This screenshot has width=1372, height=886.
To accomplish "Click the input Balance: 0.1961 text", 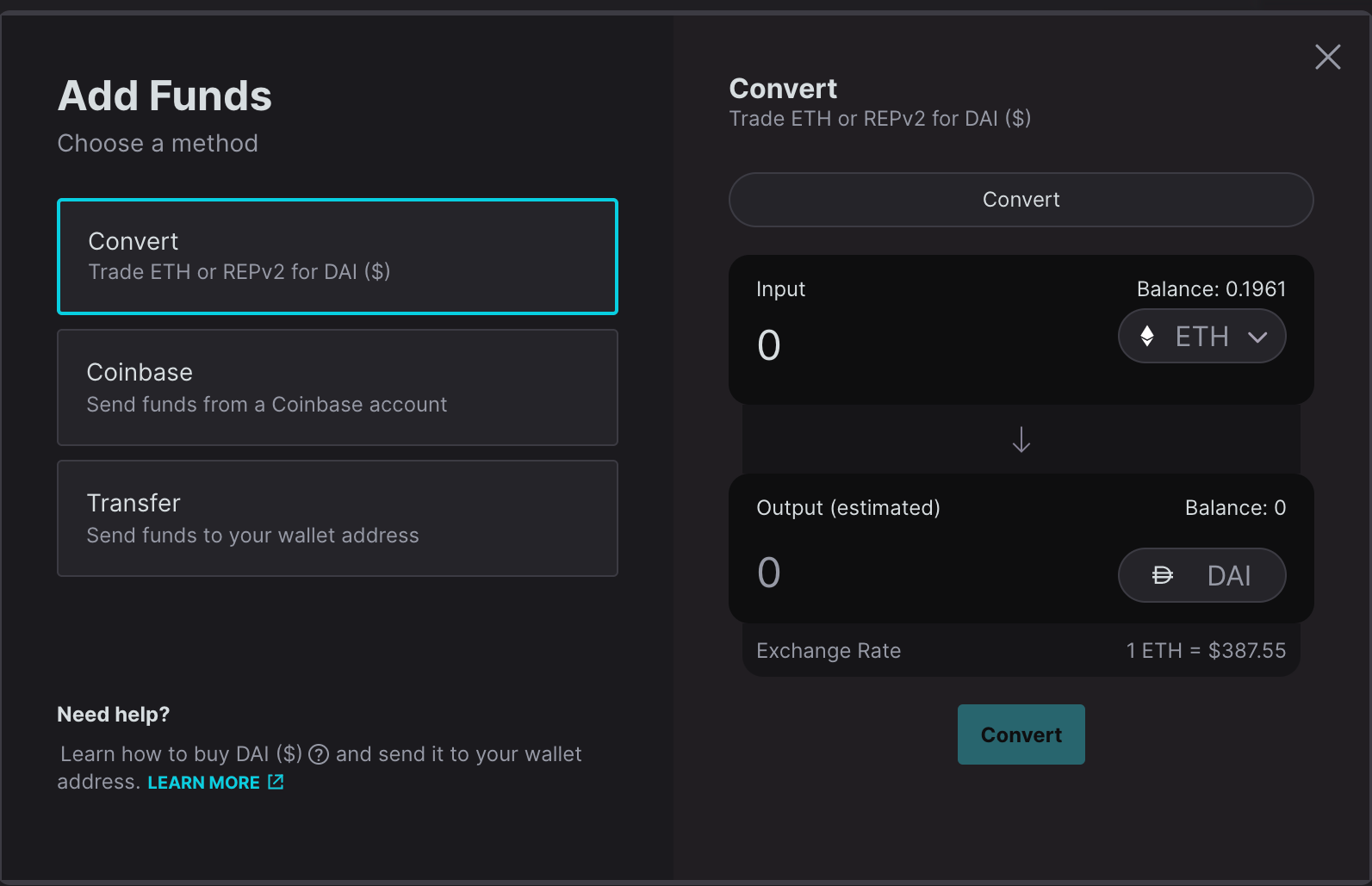I will [1211, 289].
